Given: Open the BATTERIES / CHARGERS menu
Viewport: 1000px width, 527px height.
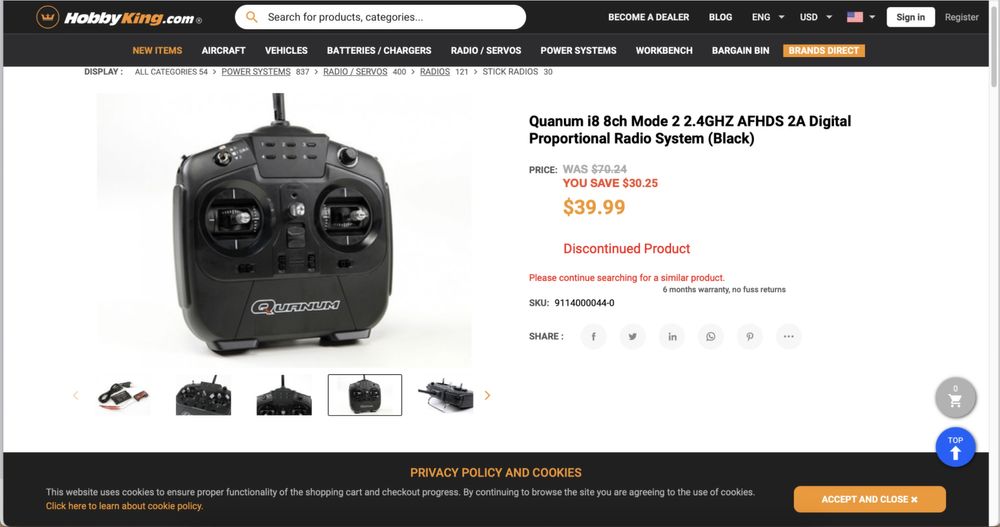Looking at the screenshot, I should [x=379, y=50].
